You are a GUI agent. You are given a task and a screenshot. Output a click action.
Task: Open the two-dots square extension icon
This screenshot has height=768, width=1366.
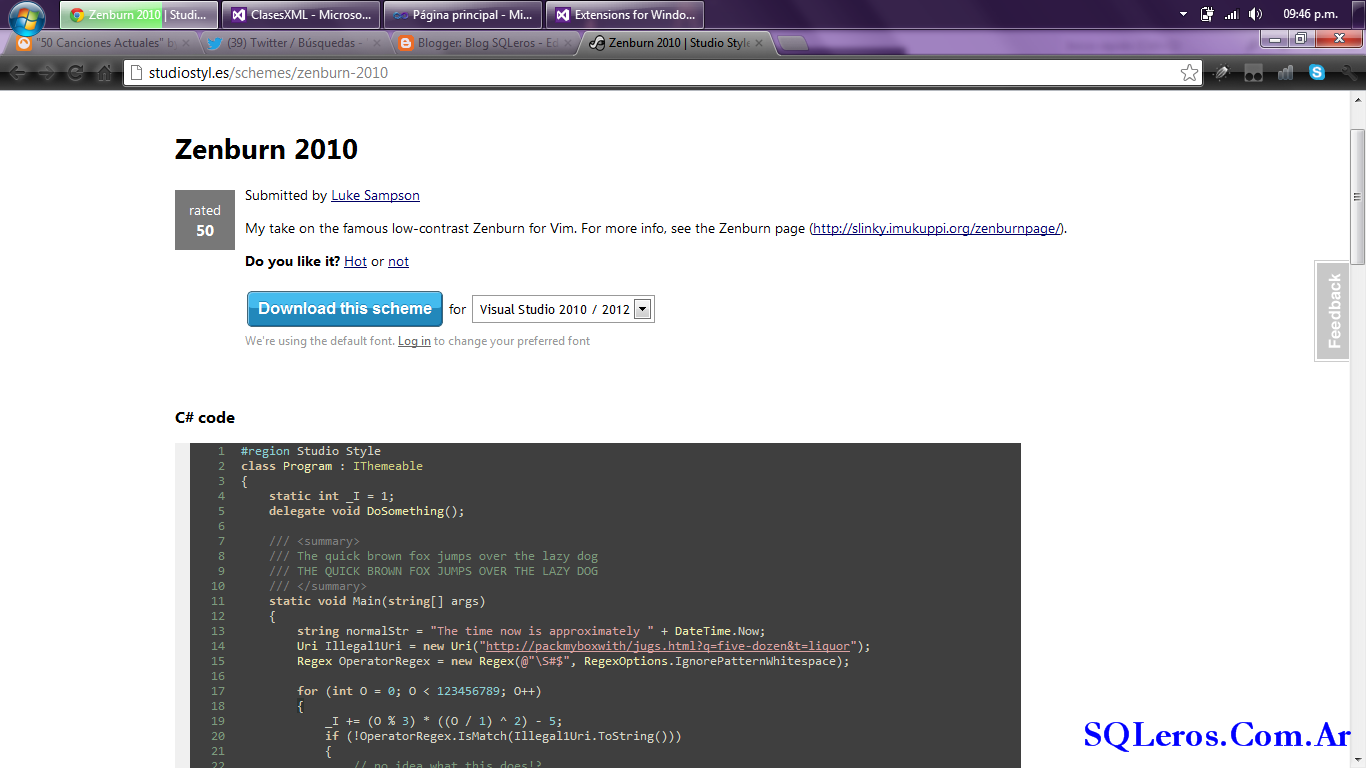[1253, 73]
